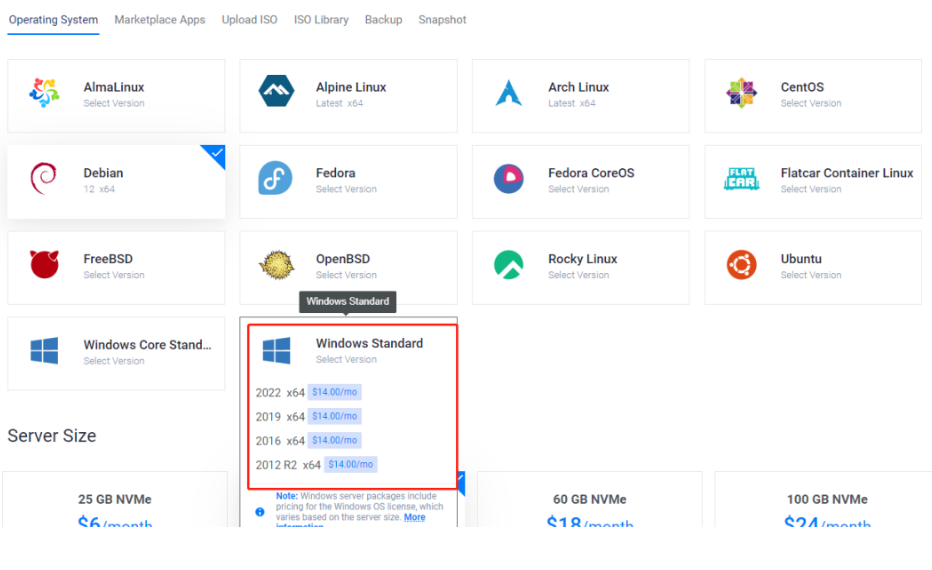Follow the More information link

[x=414, y=518]
